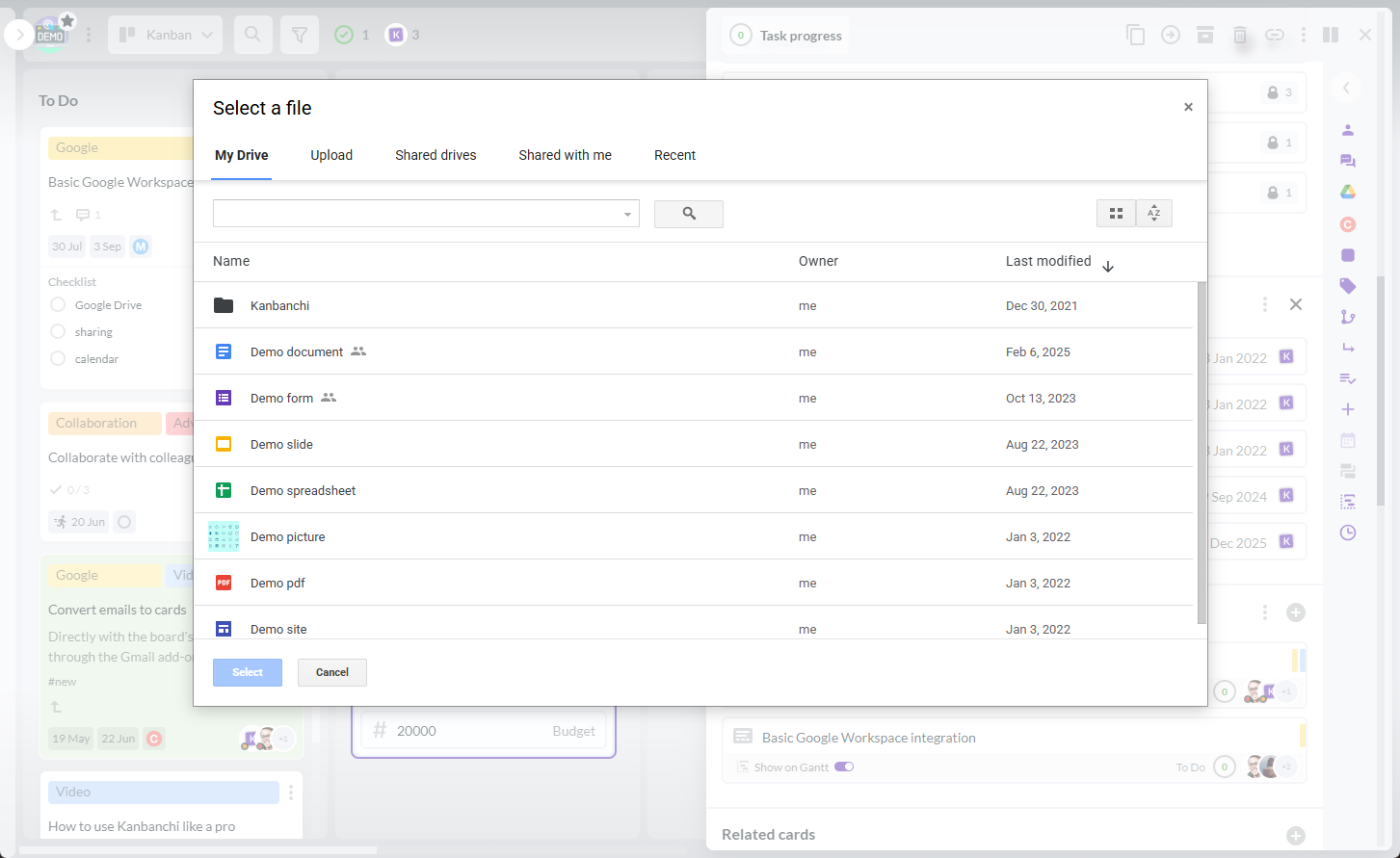Open the Shared drives tab

coord(436,155)
